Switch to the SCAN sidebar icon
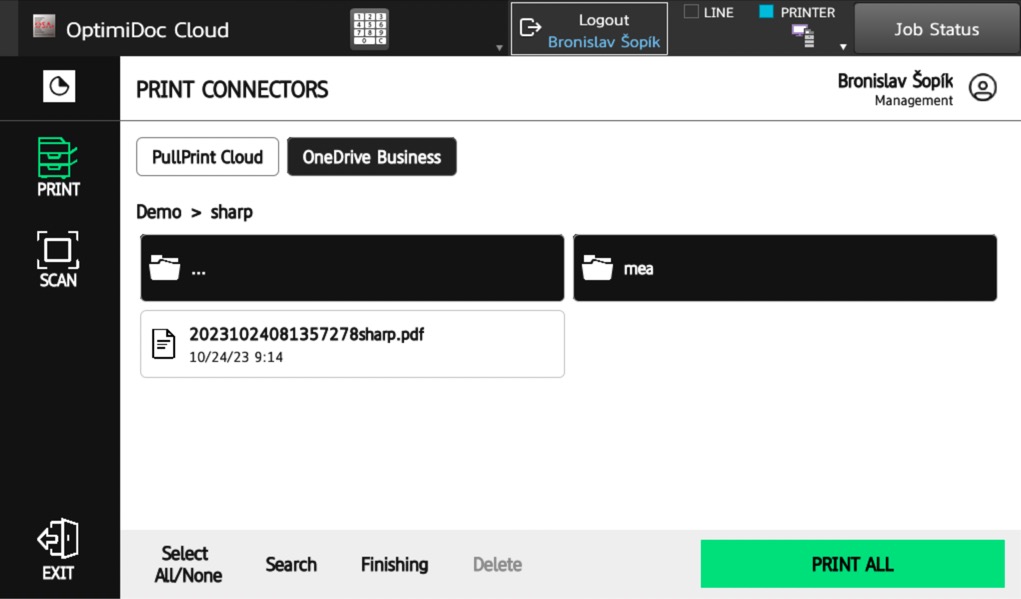Viewport: 1021px width, 599px height. [x=58, y=259]
